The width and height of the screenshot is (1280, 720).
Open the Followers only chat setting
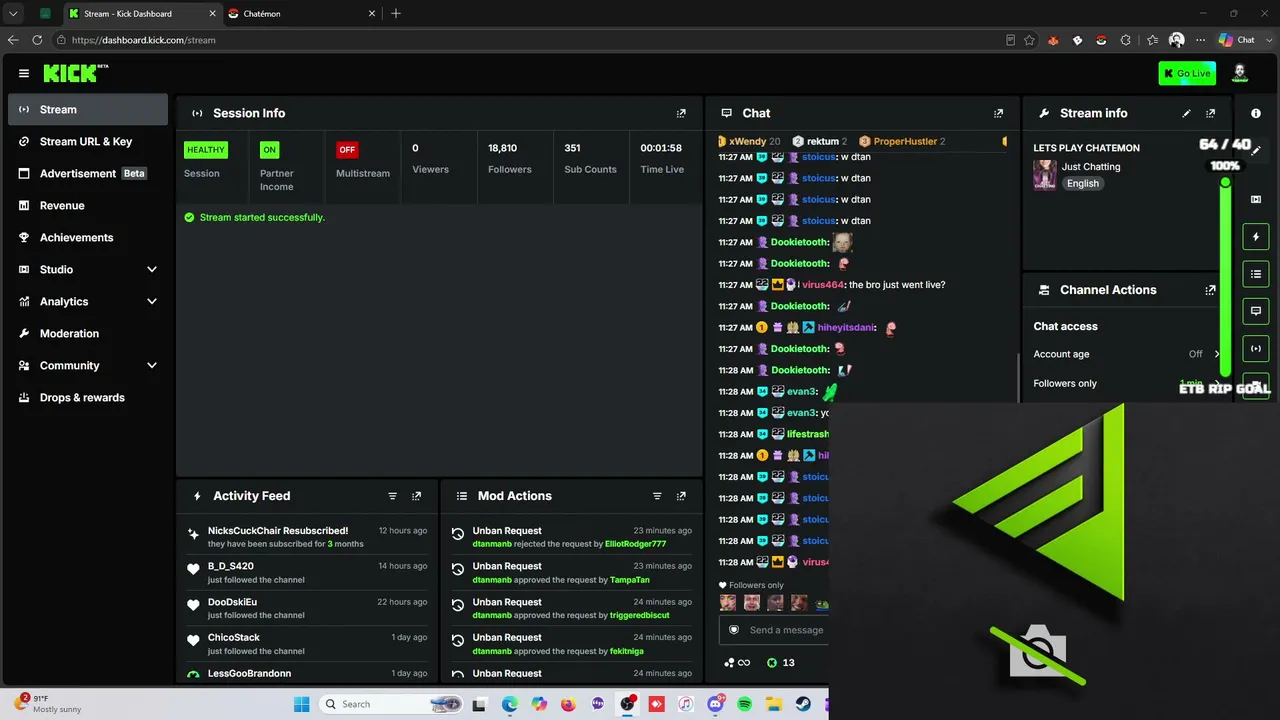tap(1127, 384)
